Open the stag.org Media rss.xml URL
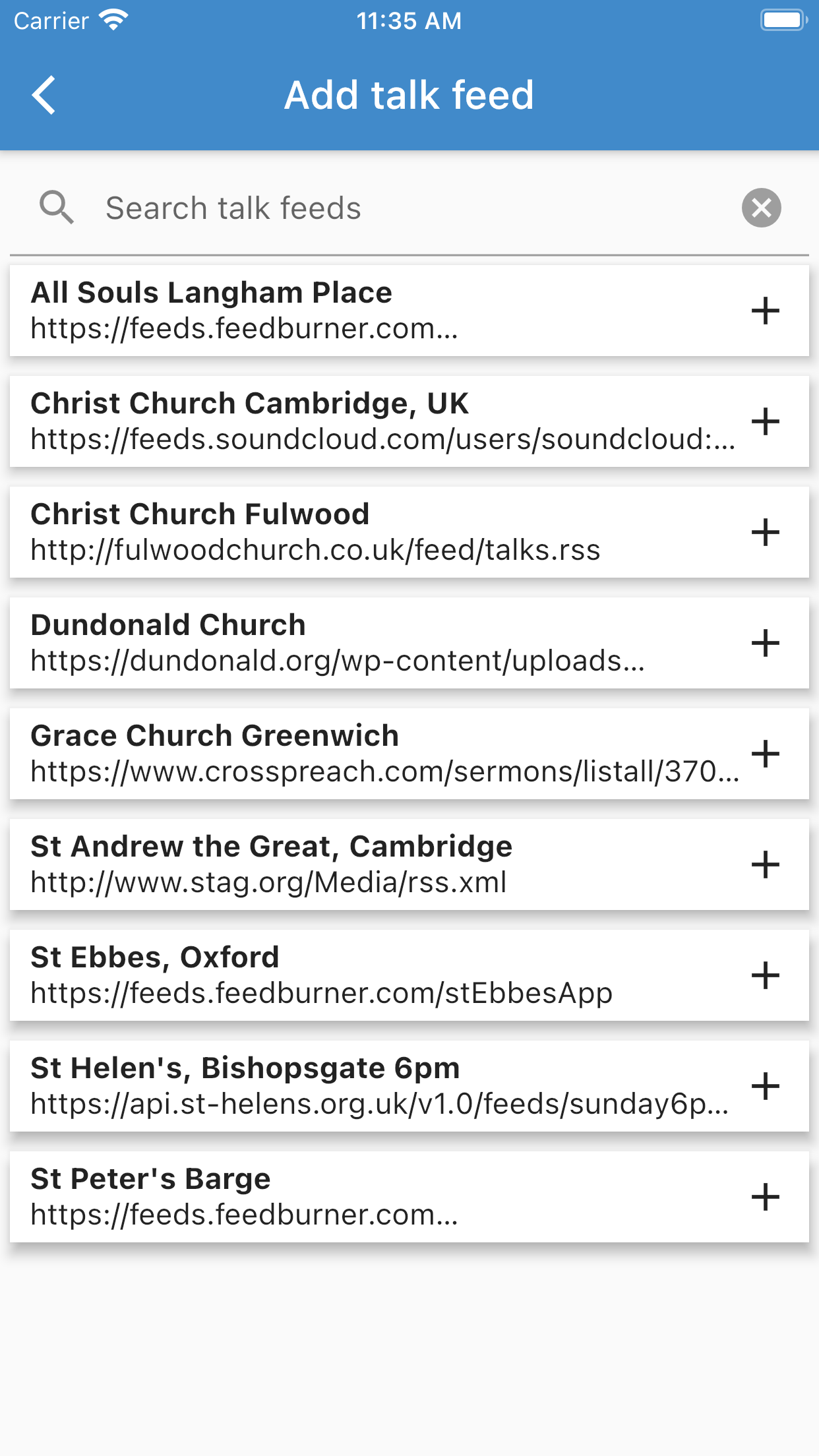 268,882
